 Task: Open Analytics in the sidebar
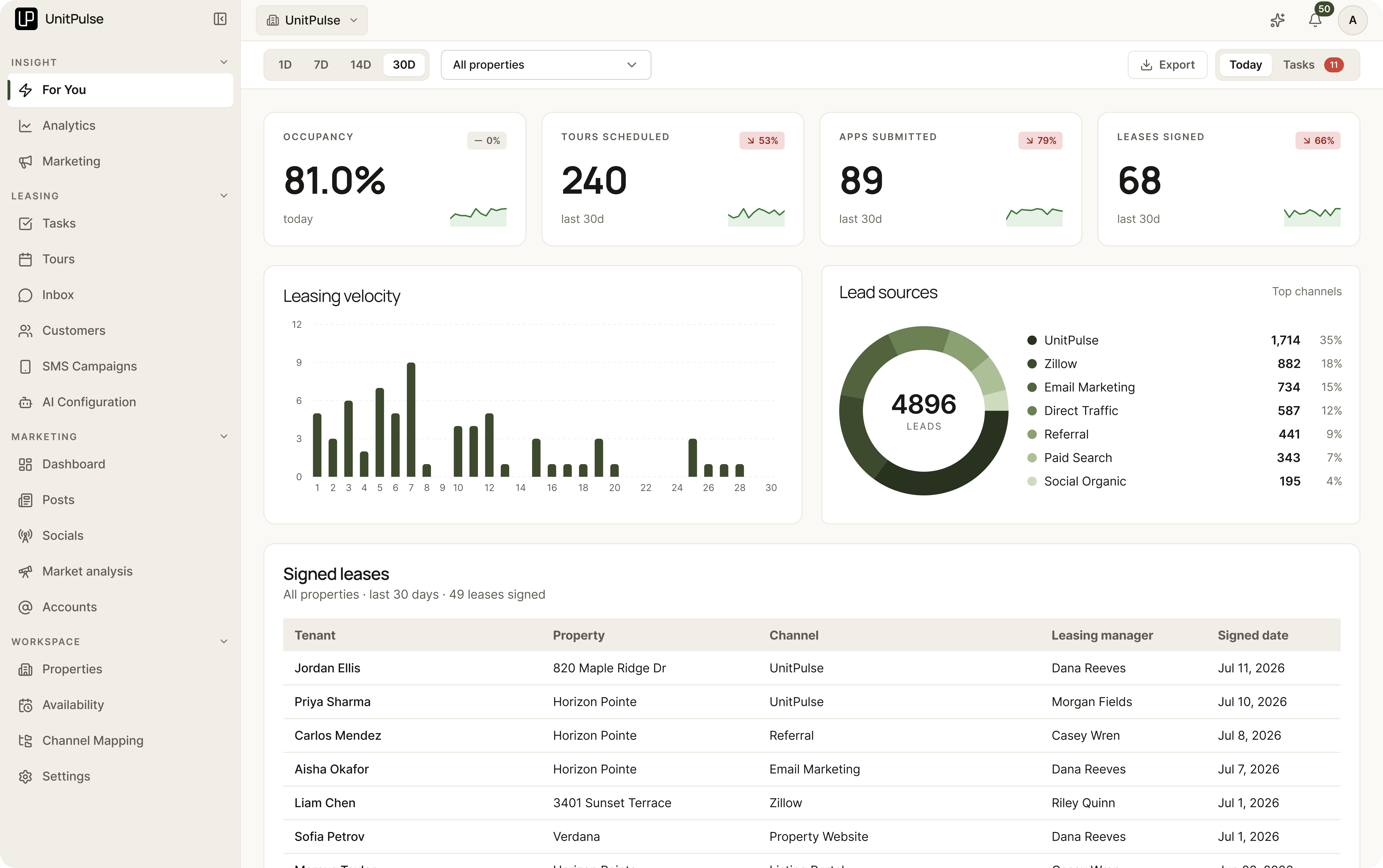pos(121,126)
